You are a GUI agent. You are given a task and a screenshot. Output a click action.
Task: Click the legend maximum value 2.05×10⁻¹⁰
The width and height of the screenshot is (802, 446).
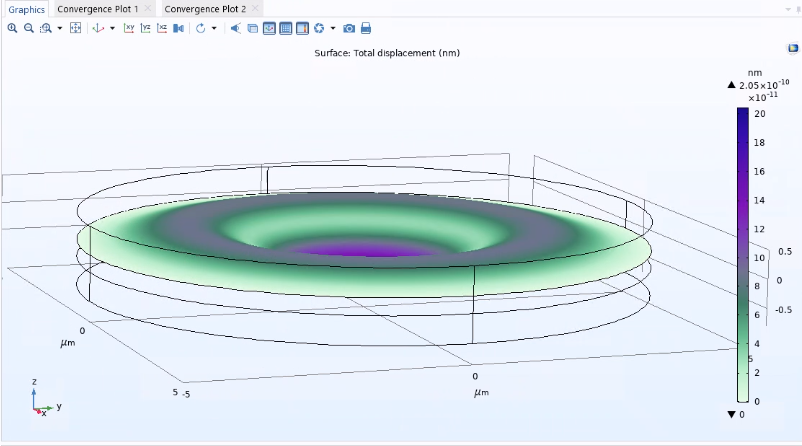point(764,85)
